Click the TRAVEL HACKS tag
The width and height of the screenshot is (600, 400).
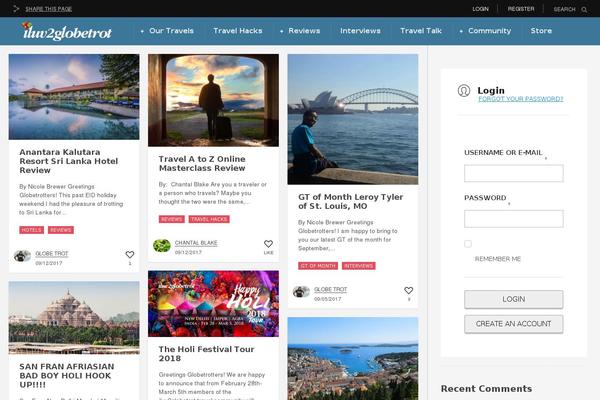tap(209, 219)
